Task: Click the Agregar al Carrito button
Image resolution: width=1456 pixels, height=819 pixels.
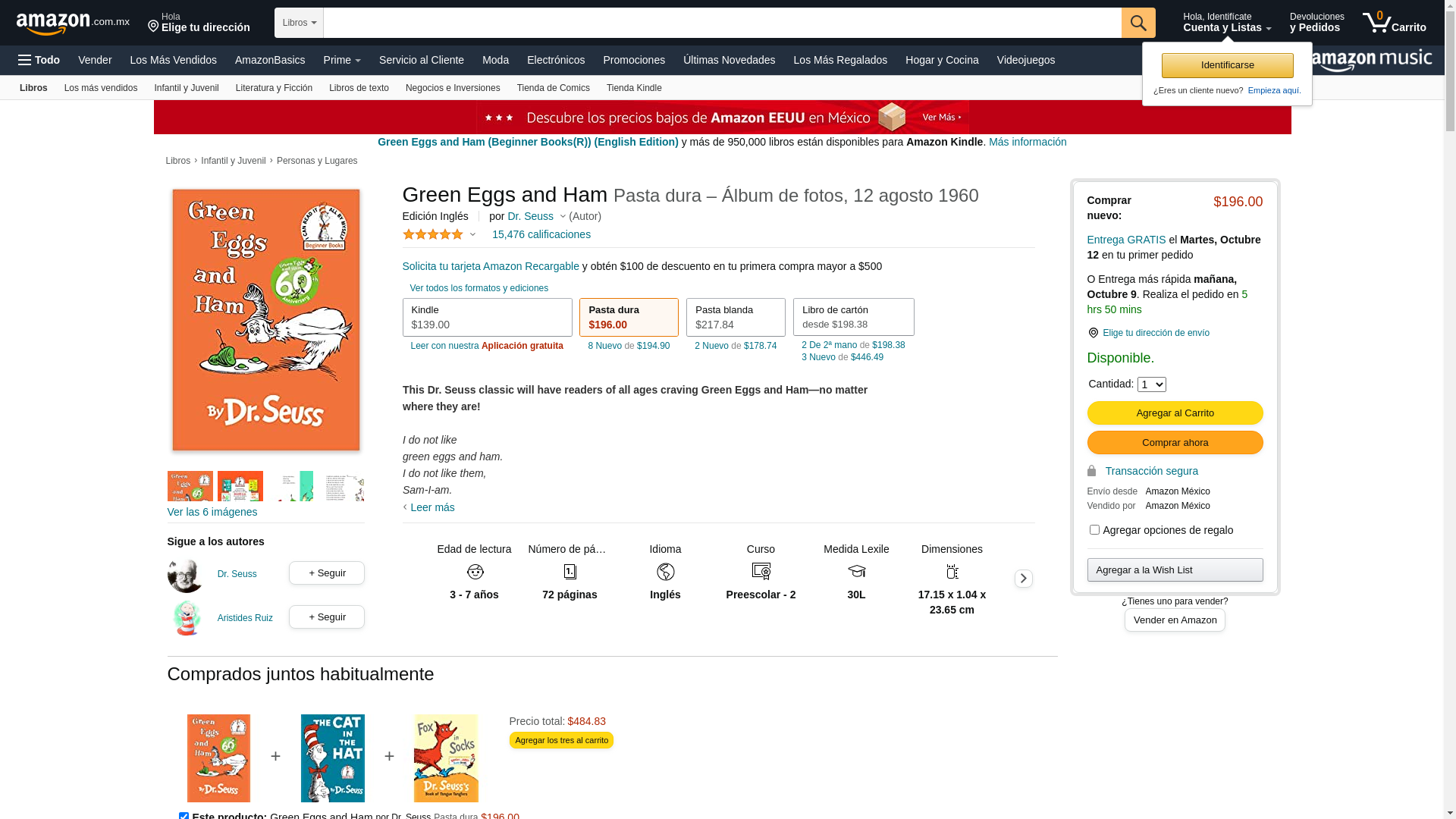Action: [1175, 413]
